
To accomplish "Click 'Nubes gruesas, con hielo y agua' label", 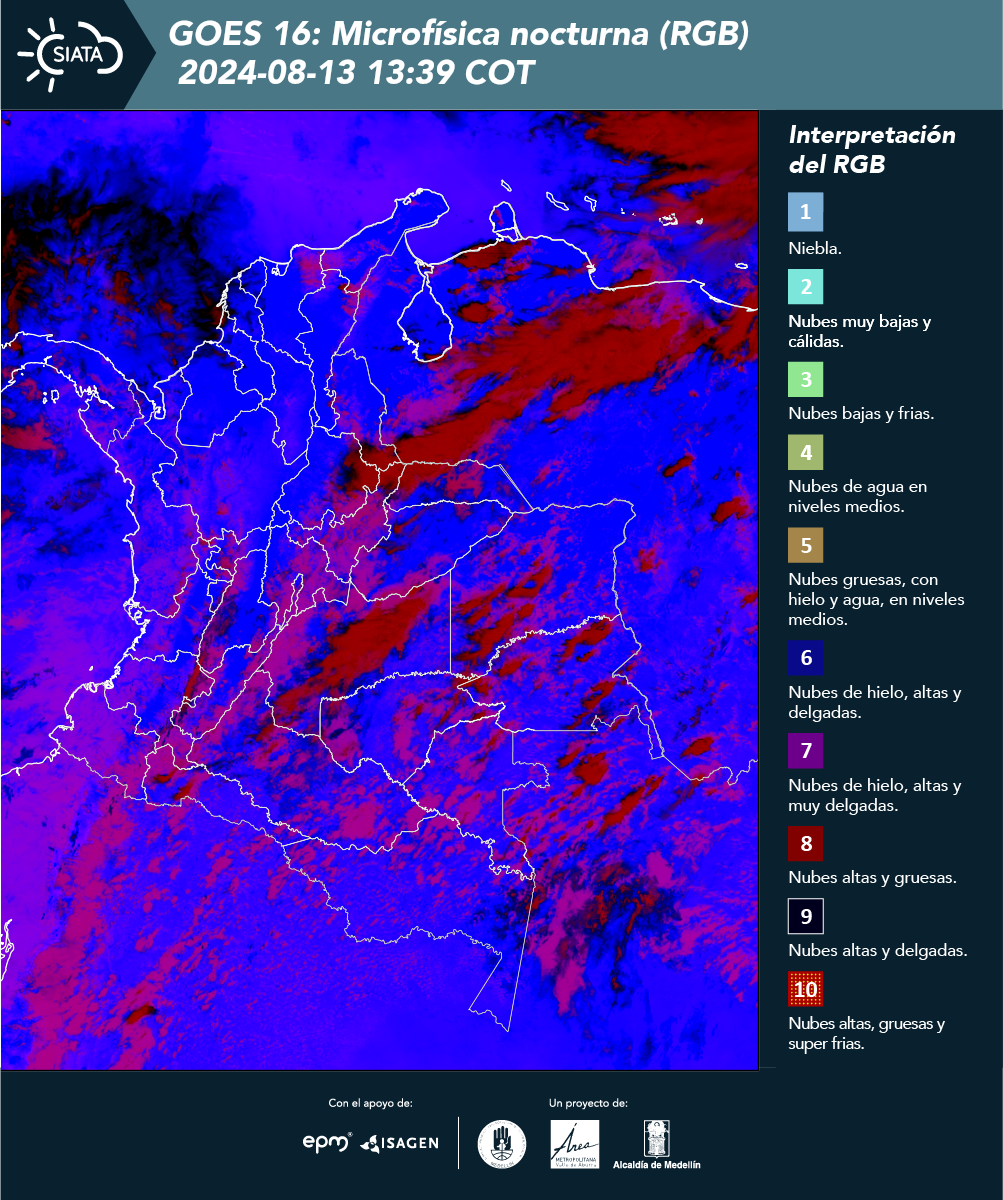I will click(x=876, y=600).
